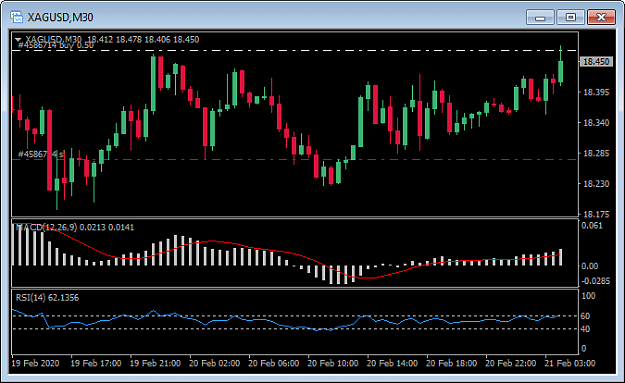The height and width of the screenshot is (383, 625).
Task: Click the 20 Feb 22:00 time label
Action: (511, 363)
